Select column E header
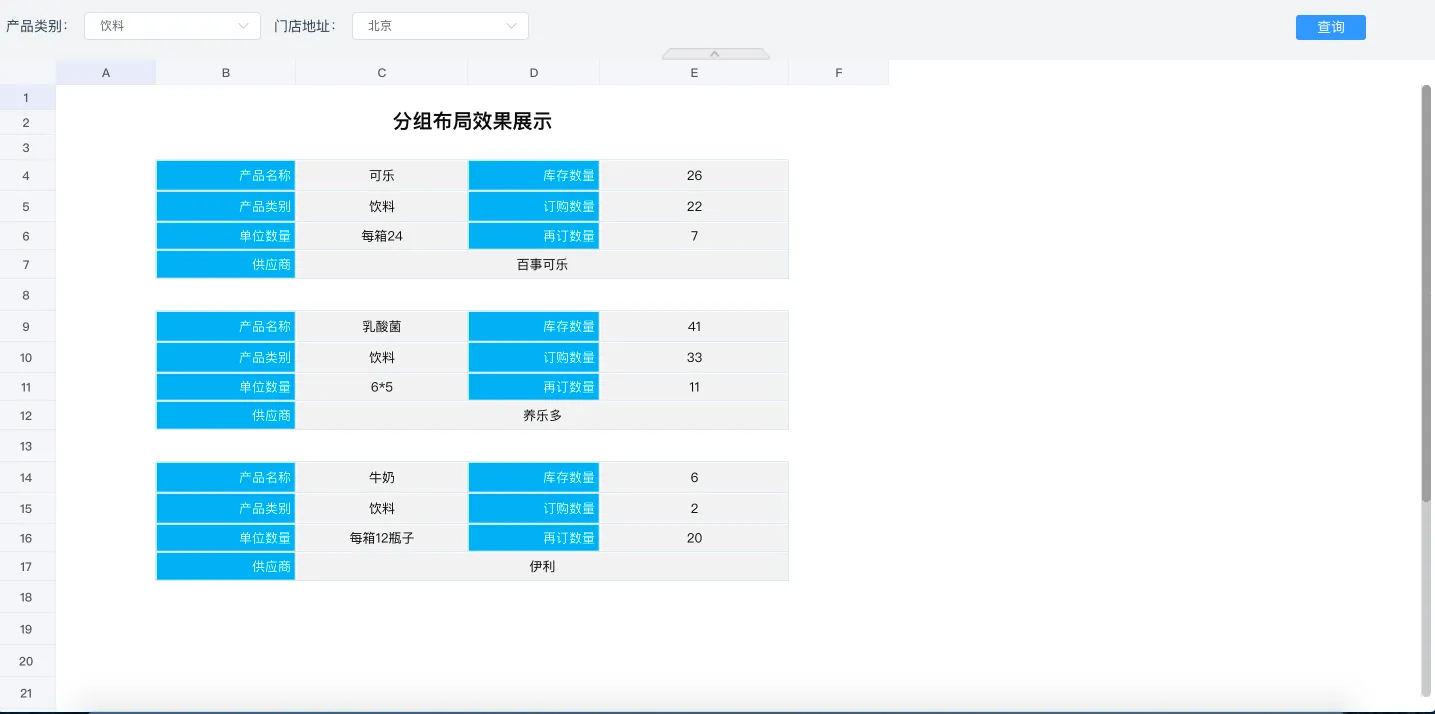1435x714 pixels. click(693, 72)
